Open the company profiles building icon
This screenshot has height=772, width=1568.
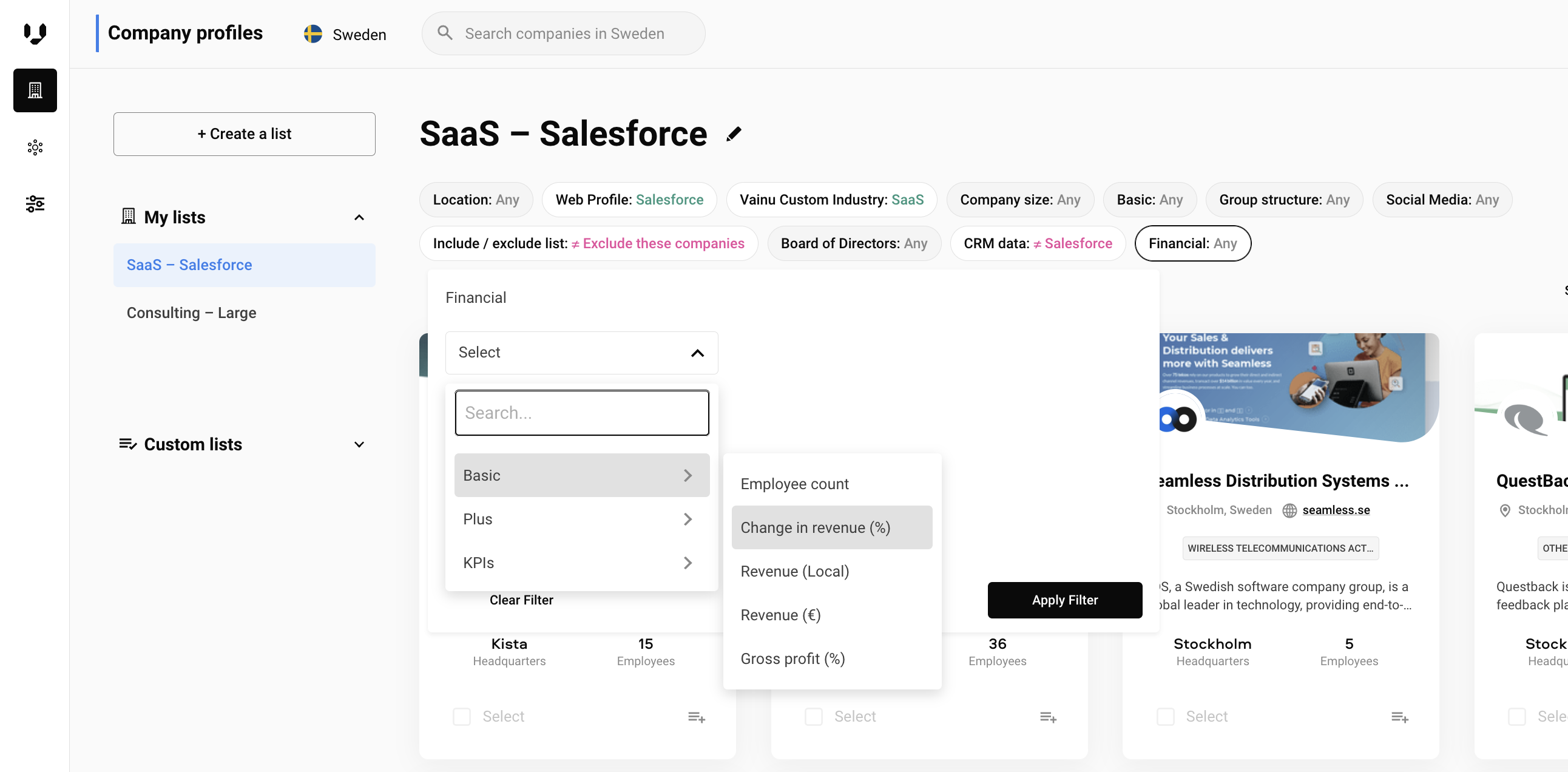[35, 90]
